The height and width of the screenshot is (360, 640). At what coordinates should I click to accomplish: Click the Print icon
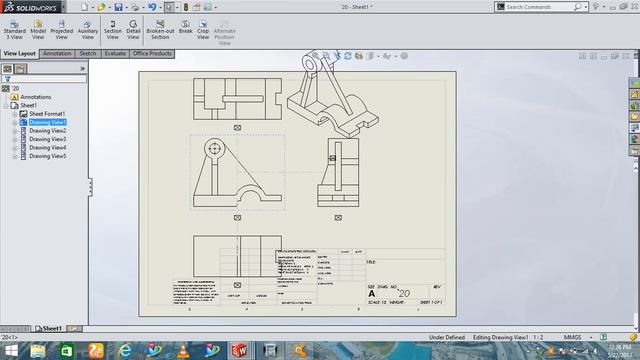coord(135,7)
